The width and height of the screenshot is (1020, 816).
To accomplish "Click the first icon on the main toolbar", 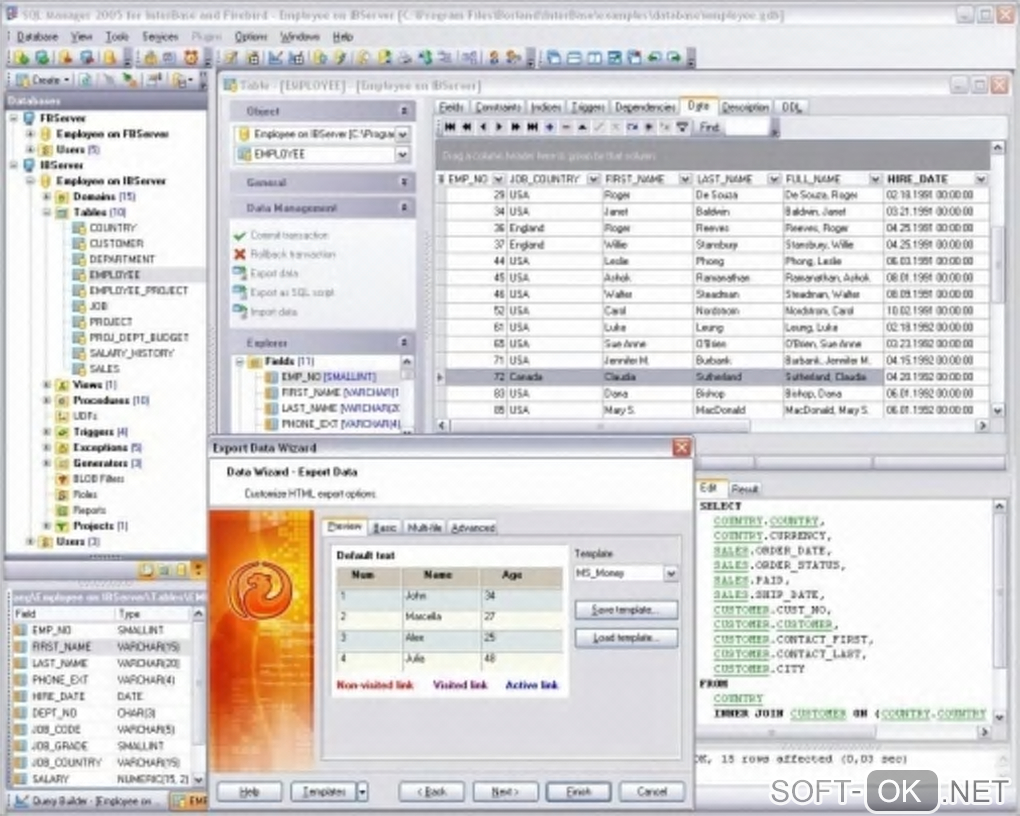I will click(x=21, y=58).
